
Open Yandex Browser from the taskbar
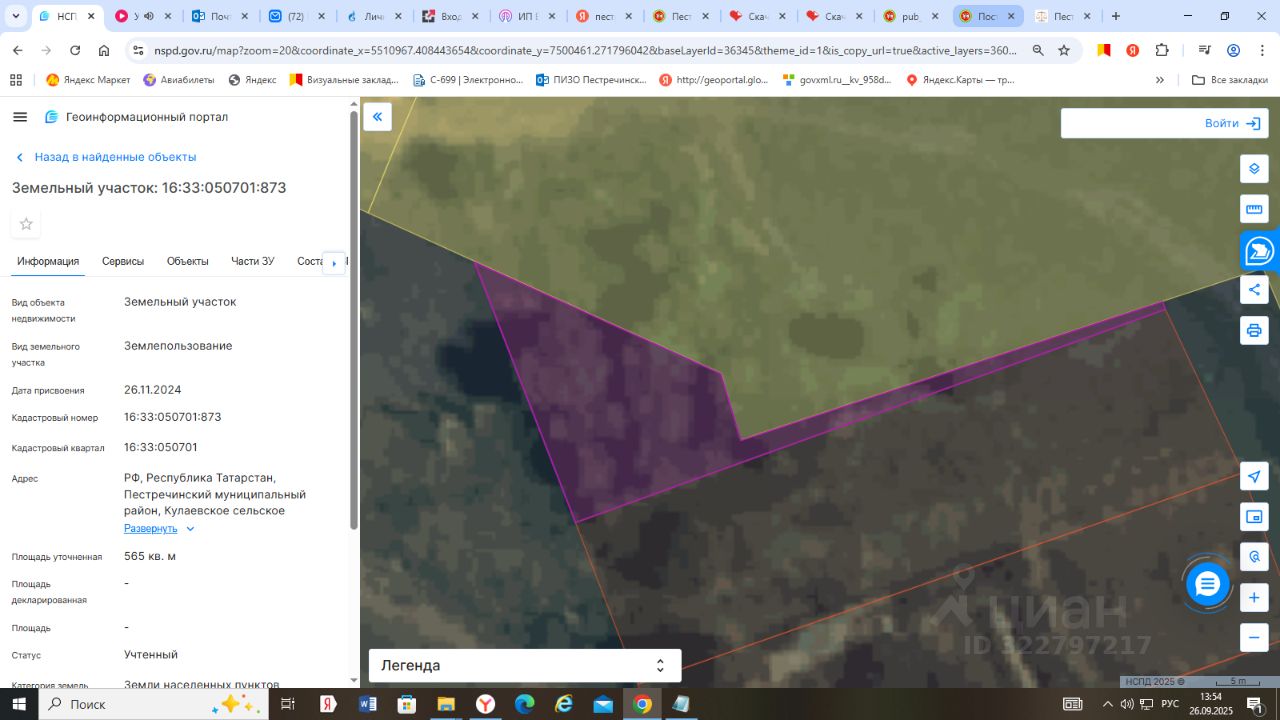coord(485,704)
